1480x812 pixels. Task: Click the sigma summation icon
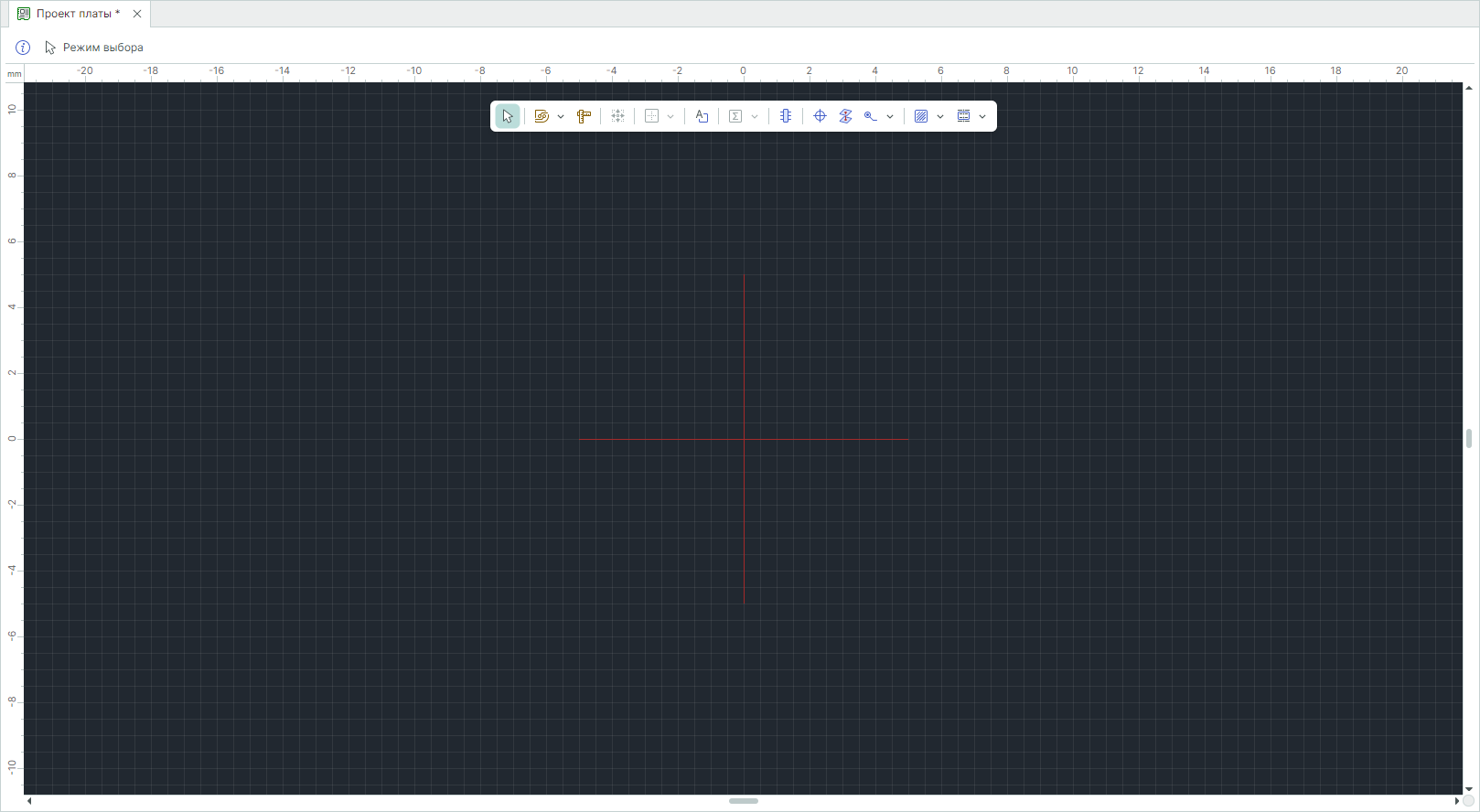click(735, 116)
